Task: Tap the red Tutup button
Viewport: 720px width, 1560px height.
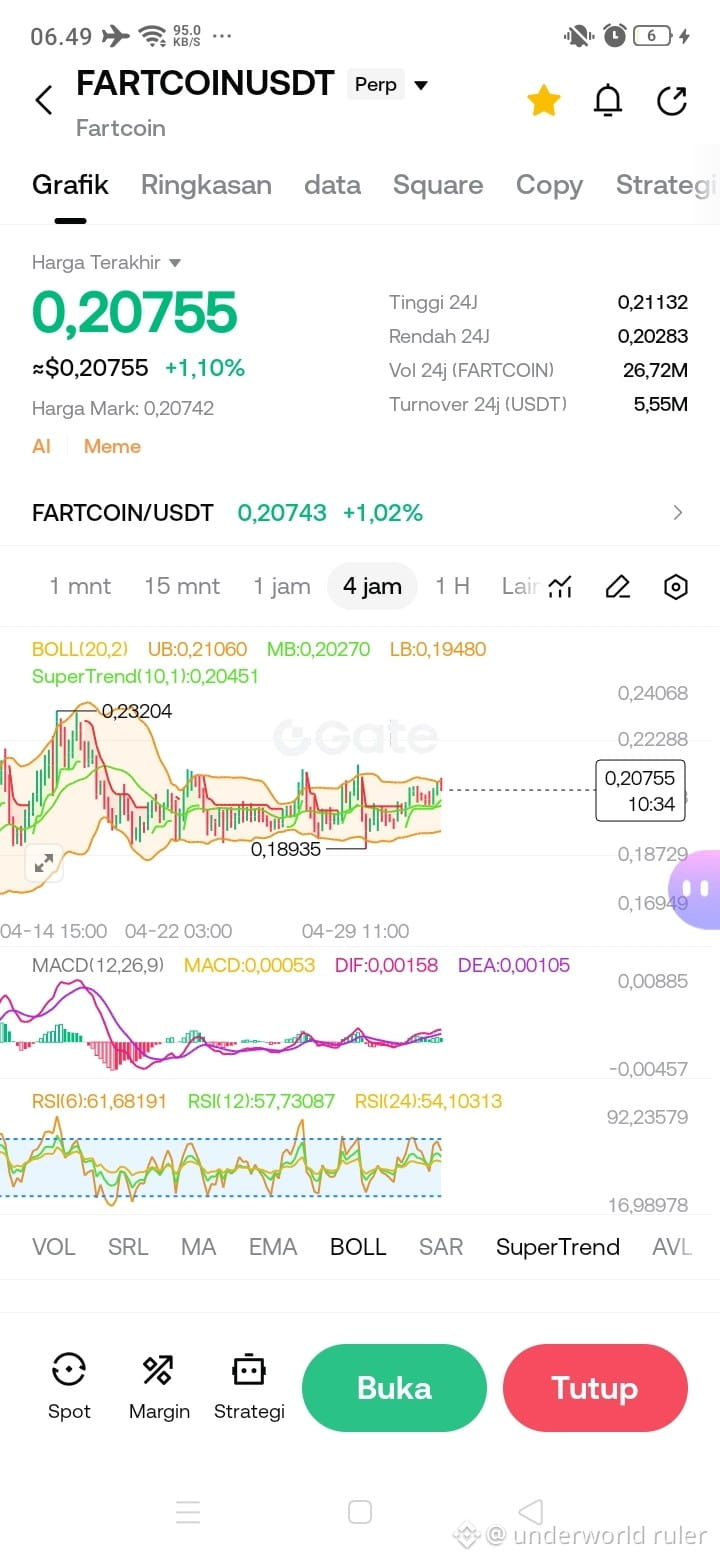Action: (595, 1388)
